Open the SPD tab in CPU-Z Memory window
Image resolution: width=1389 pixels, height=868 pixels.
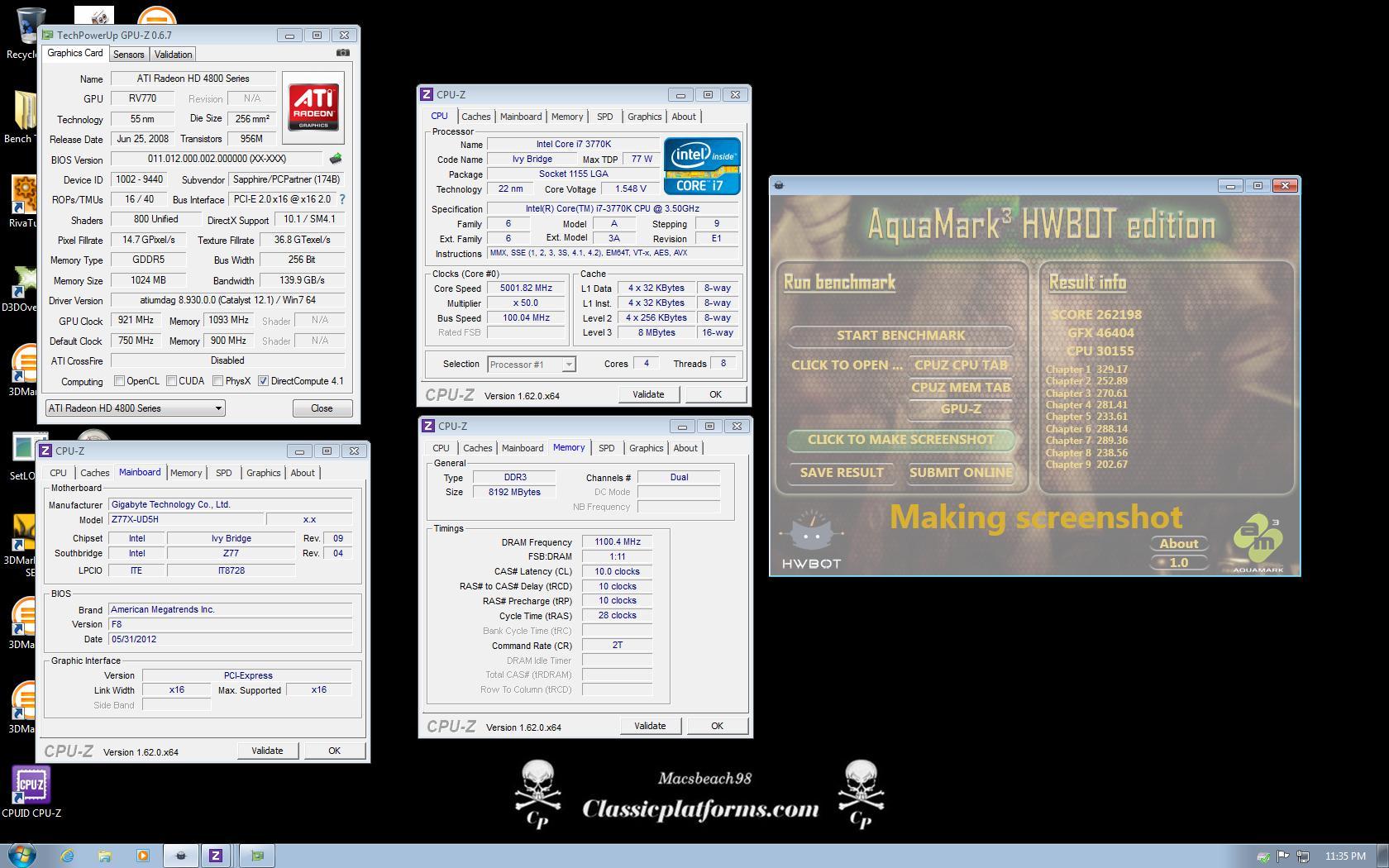pyautogui.click(x=606, y=448)
